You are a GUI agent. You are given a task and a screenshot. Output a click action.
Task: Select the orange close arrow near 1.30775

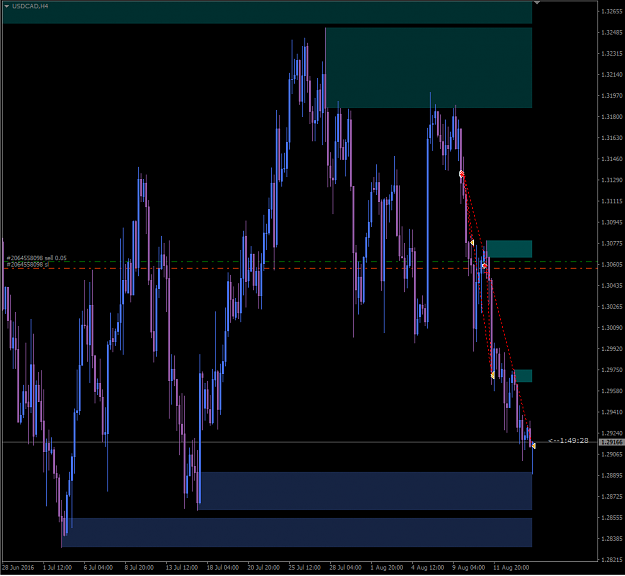point(472,242)
